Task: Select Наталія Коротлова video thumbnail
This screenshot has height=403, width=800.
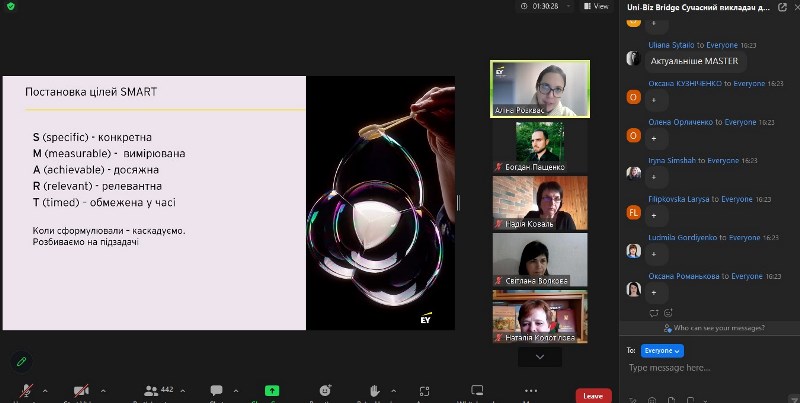Action: [540, 316]
